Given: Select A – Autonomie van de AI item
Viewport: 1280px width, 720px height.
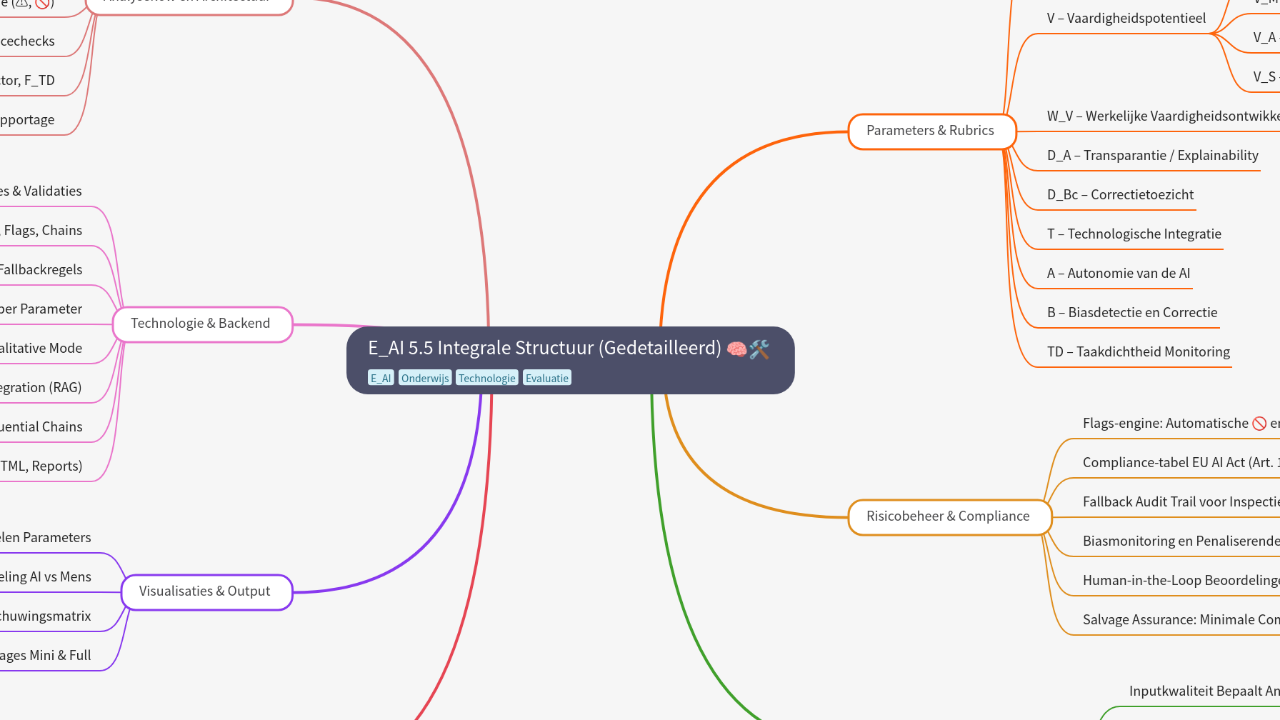Looking at the screenshot, I should [1118, 273].
